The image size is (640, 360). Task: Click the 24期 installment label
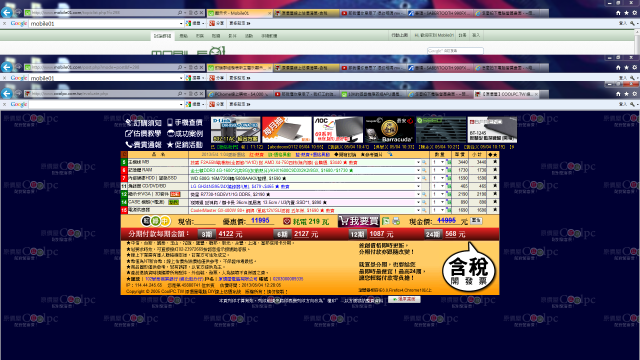click(433, 234)
